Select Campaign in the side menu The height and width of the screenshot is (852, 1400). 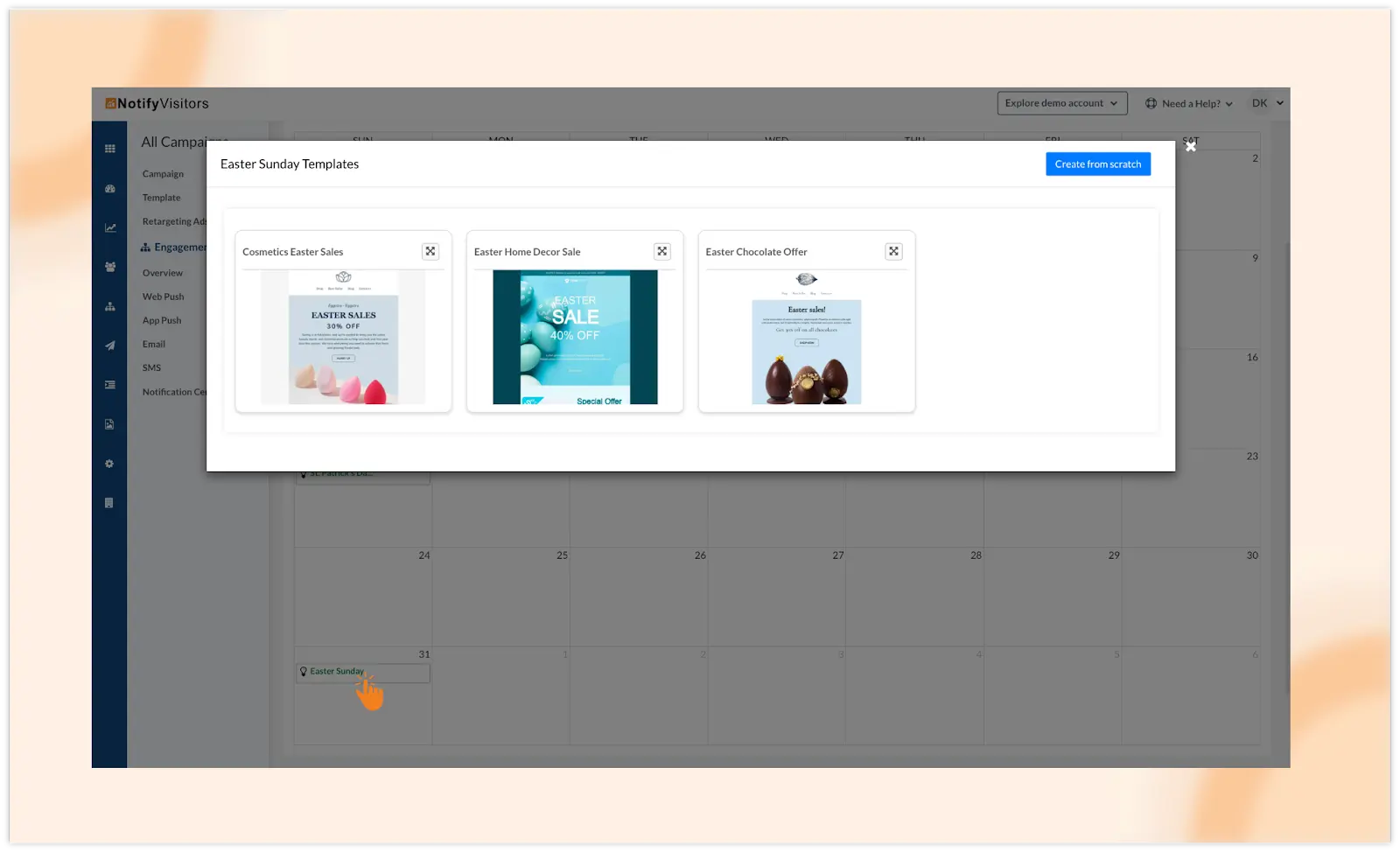pyautogui.click(x=164, y=174)
